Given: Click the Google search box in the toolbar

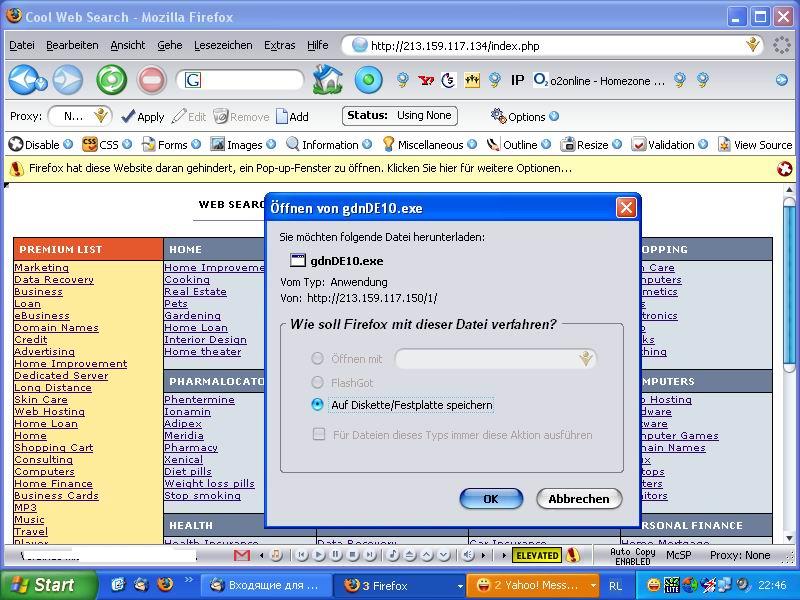Looking at the screenshot, I should (250, 80).
